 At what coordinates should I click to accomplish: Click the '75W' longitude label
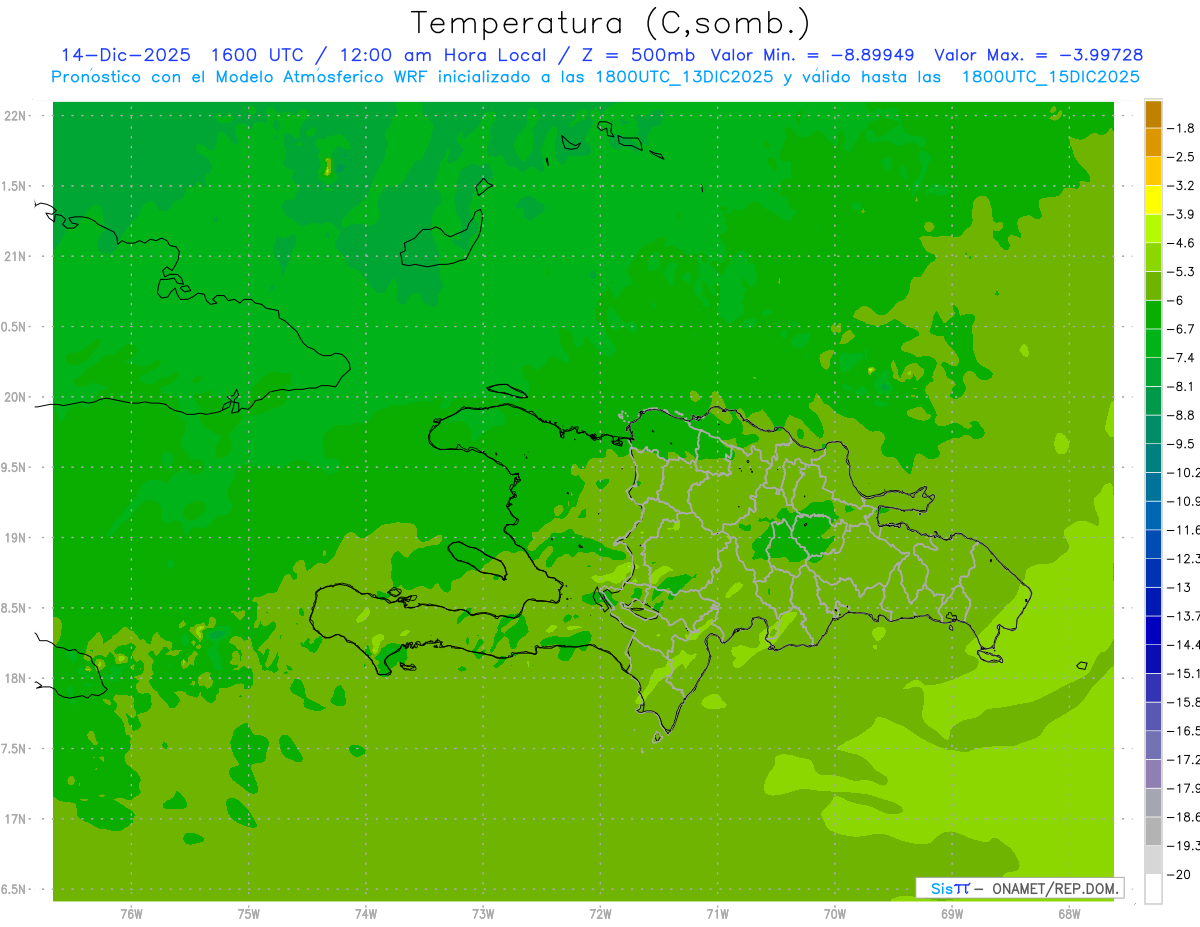pyautogui.click(x=249, y=914)
